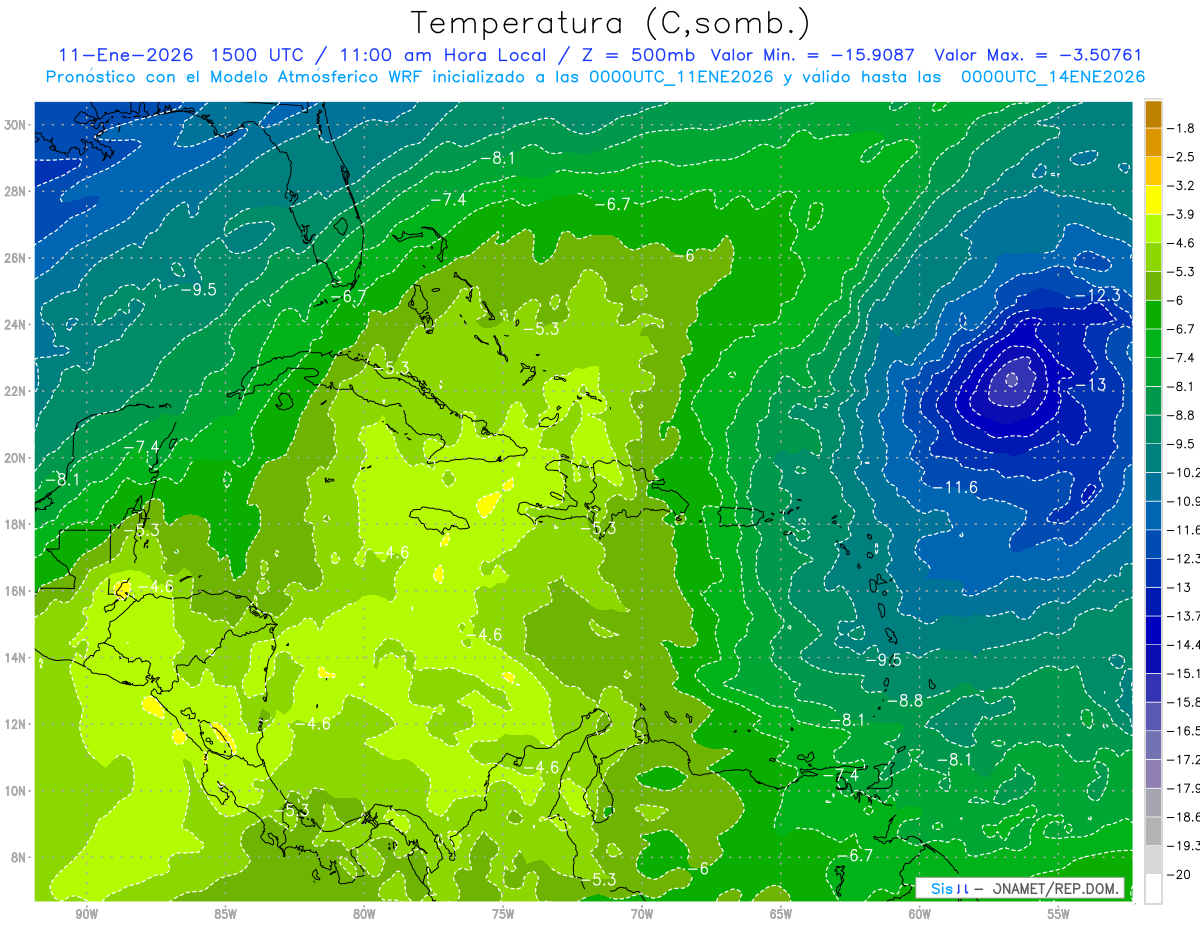Click the "24N" latitude axis label
The image size is (1200, 927).
click(x=17, y=324)
